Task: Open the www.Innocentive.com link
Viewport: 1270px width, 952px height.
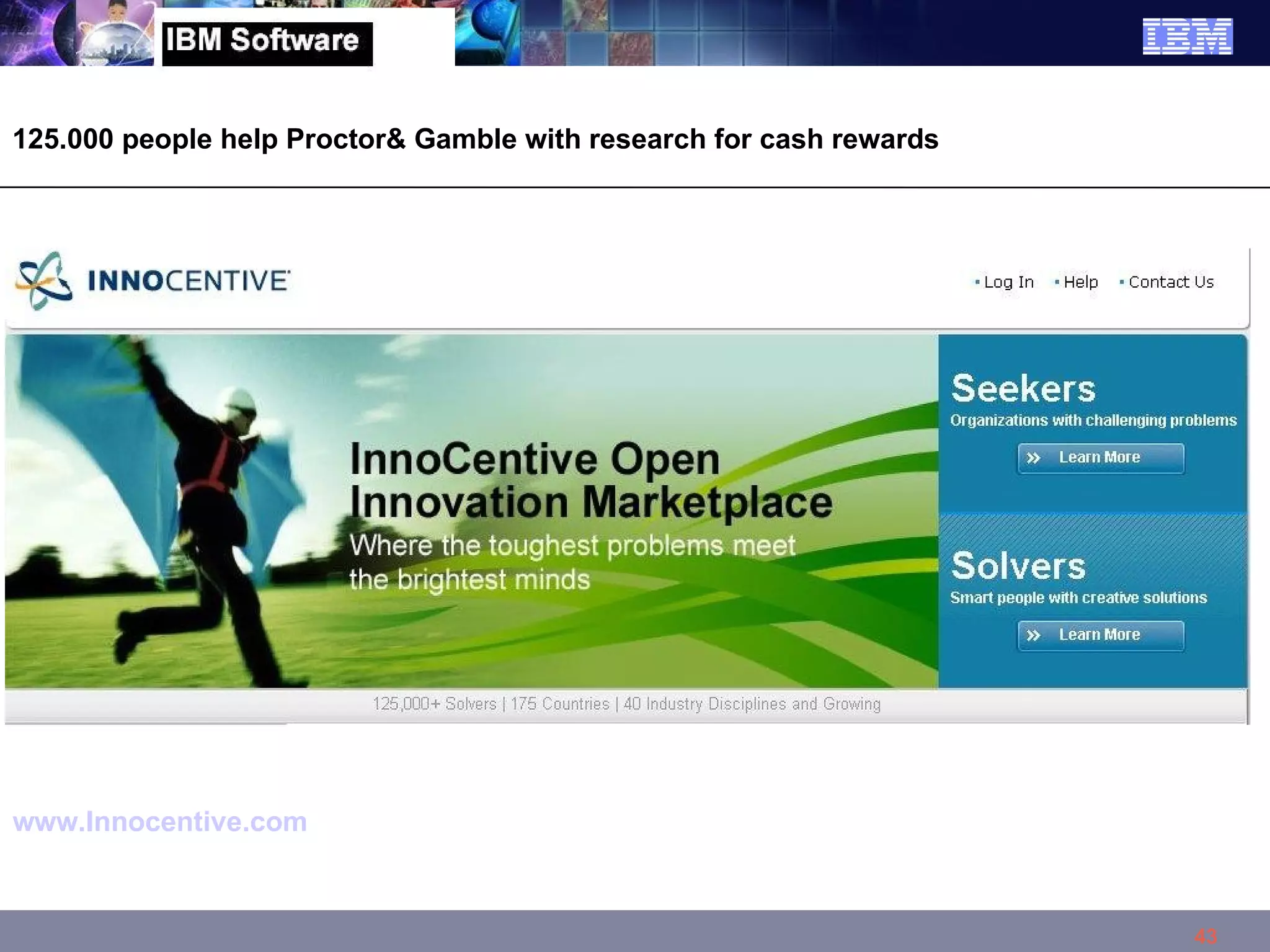Action: [160, 822]
